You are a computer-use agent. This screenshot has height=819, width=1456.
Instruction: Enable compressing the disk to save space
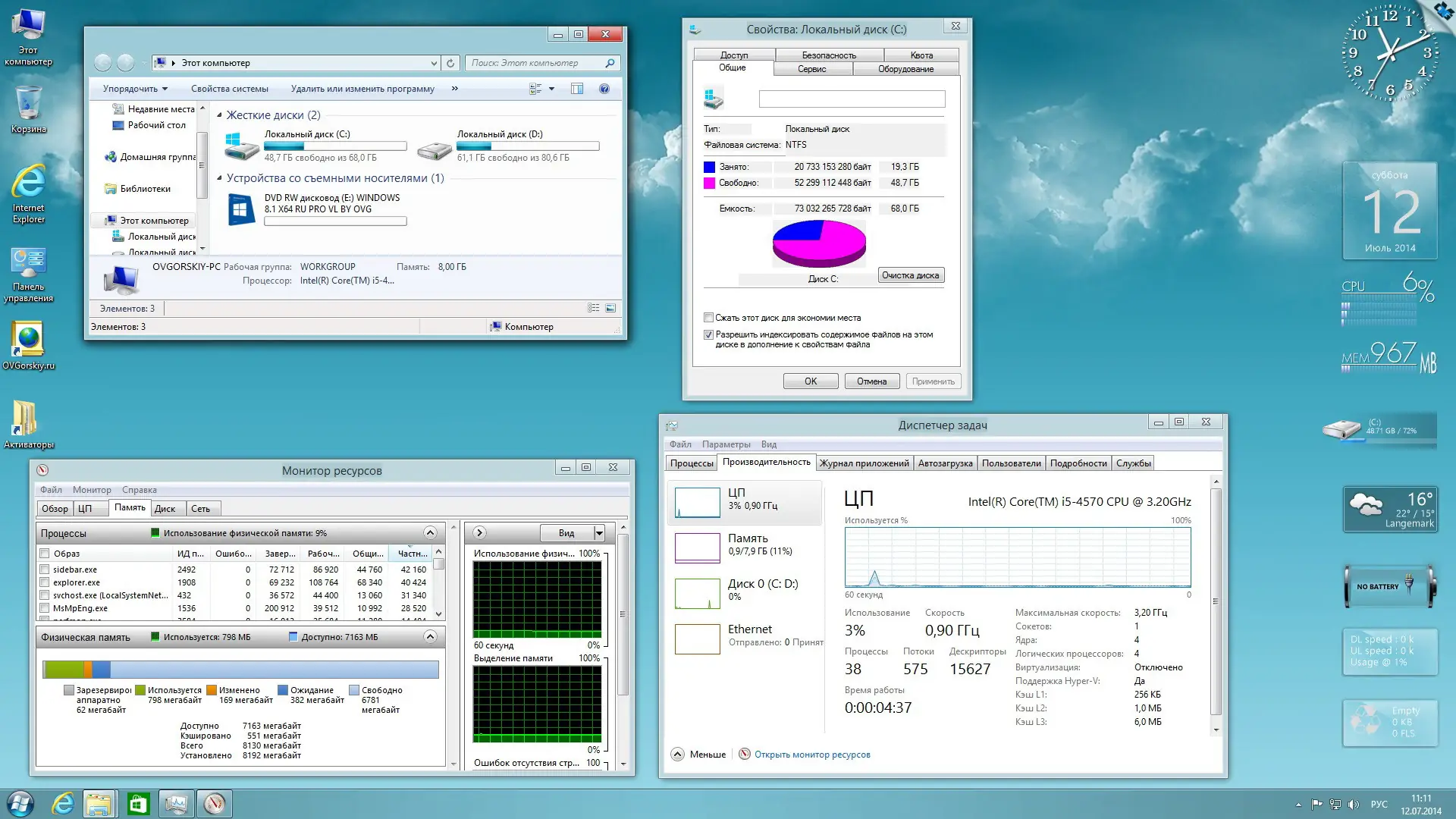click(709, 317)
